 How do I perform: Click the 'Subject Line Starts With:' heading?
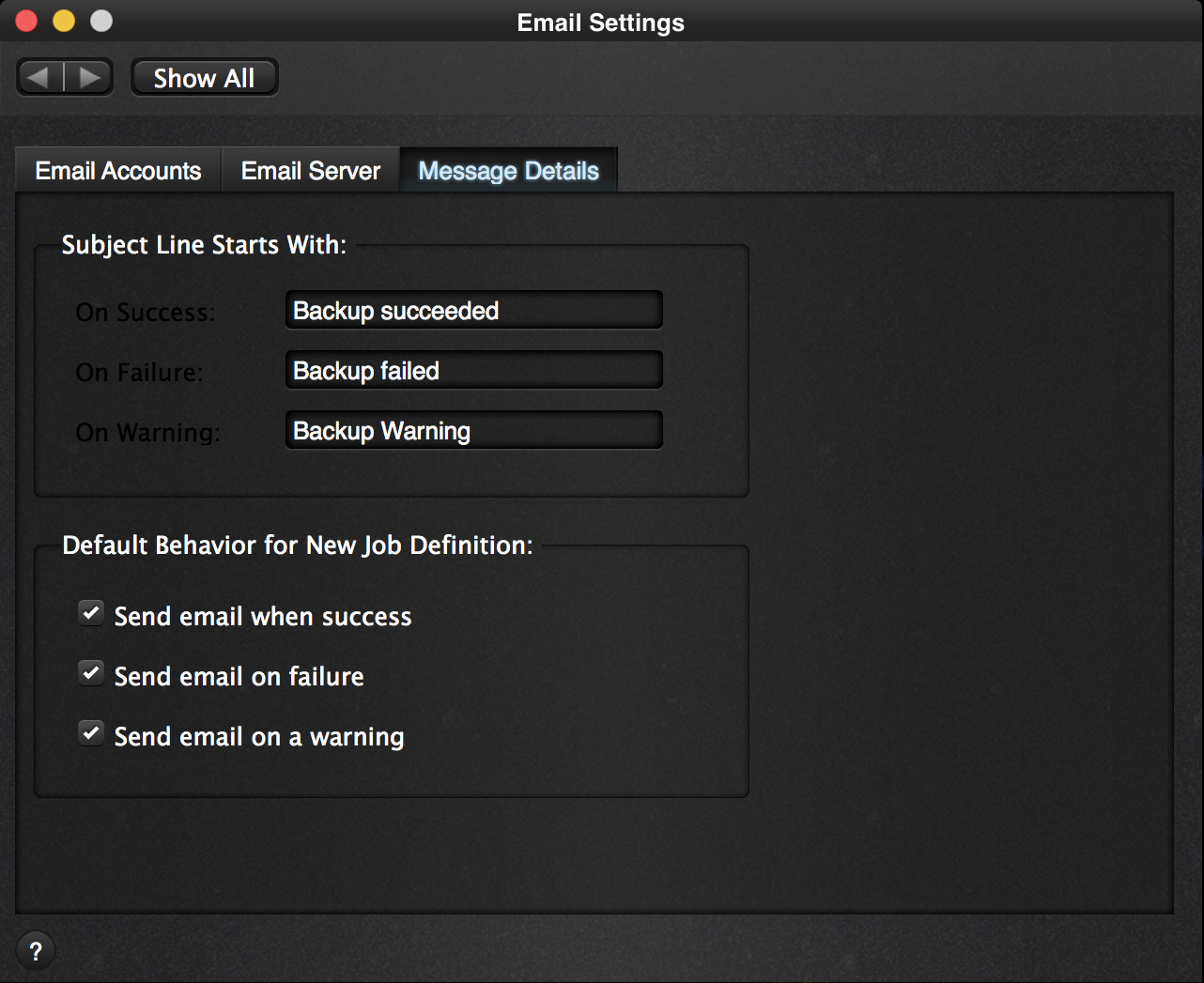click(204, 245)
